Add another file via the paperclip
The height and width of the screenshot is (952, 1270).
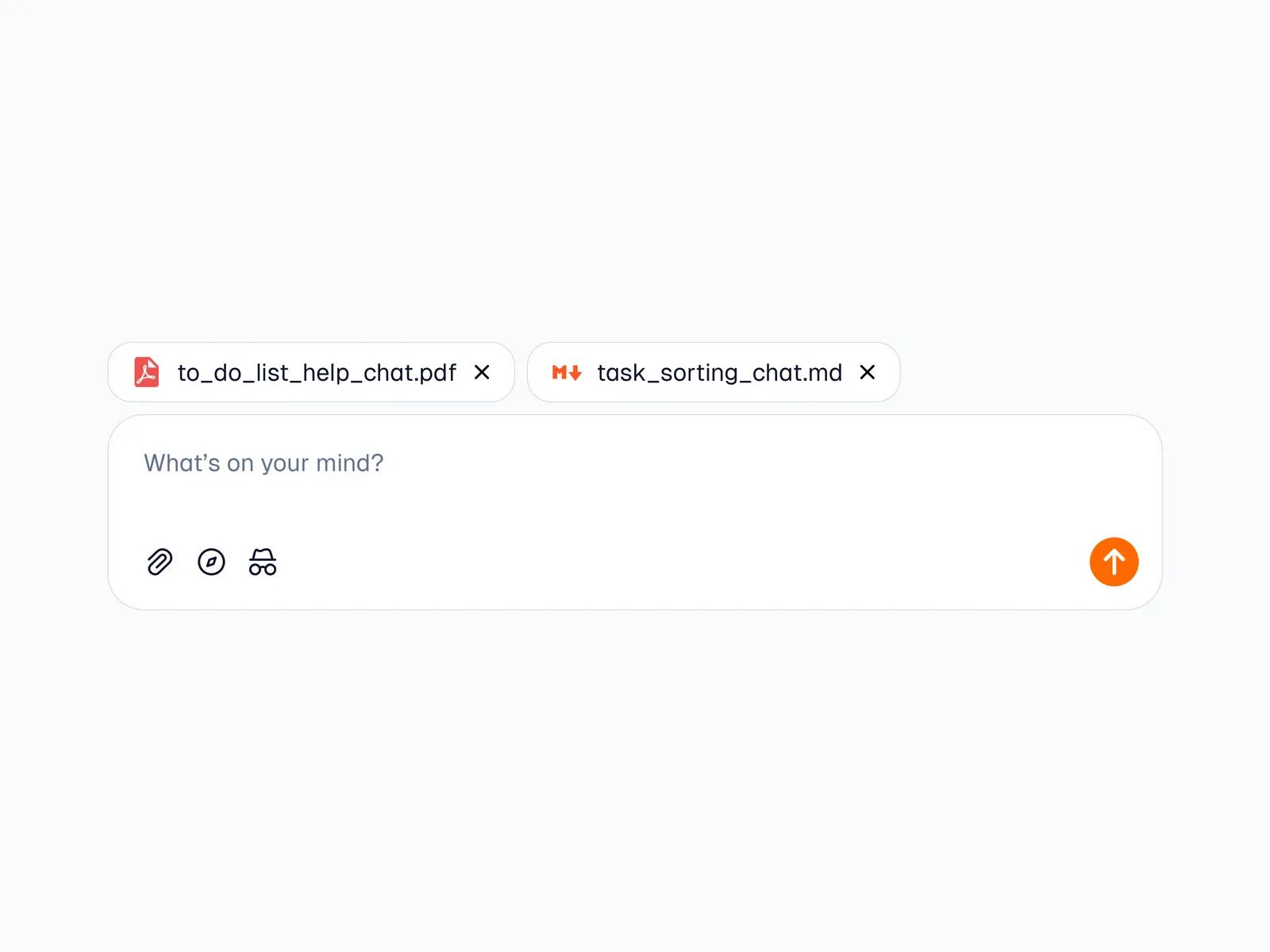point(160,562)
